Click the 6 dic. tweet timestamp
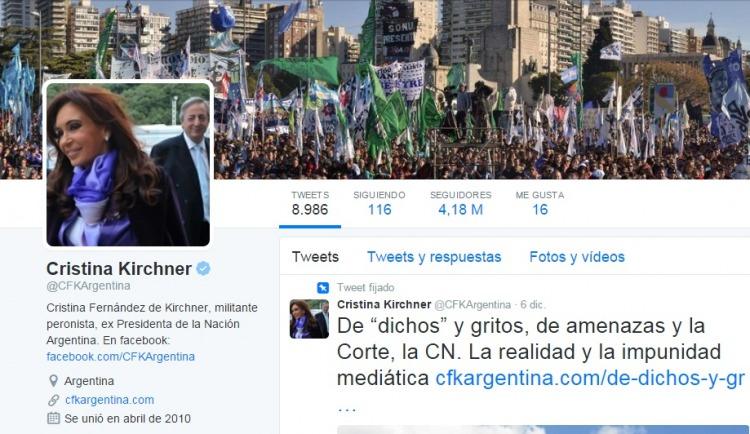 (532, 305)
